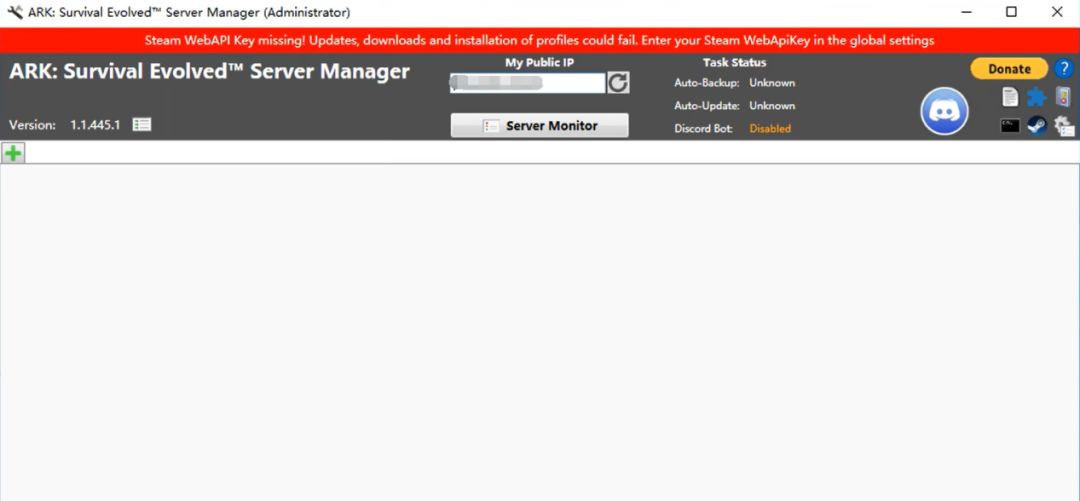Refresh the public IP address
This screenshot has width=1080, height=501.
tap(618, 83)
